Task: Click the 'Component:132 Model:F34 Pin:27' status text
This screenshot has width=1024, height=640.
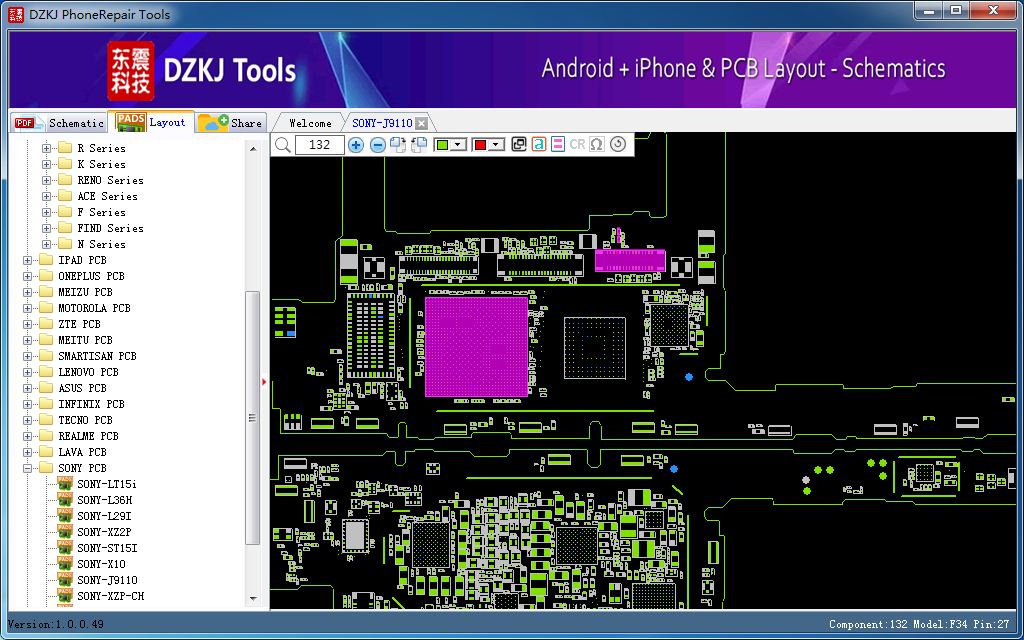Action: coord(920,624)
